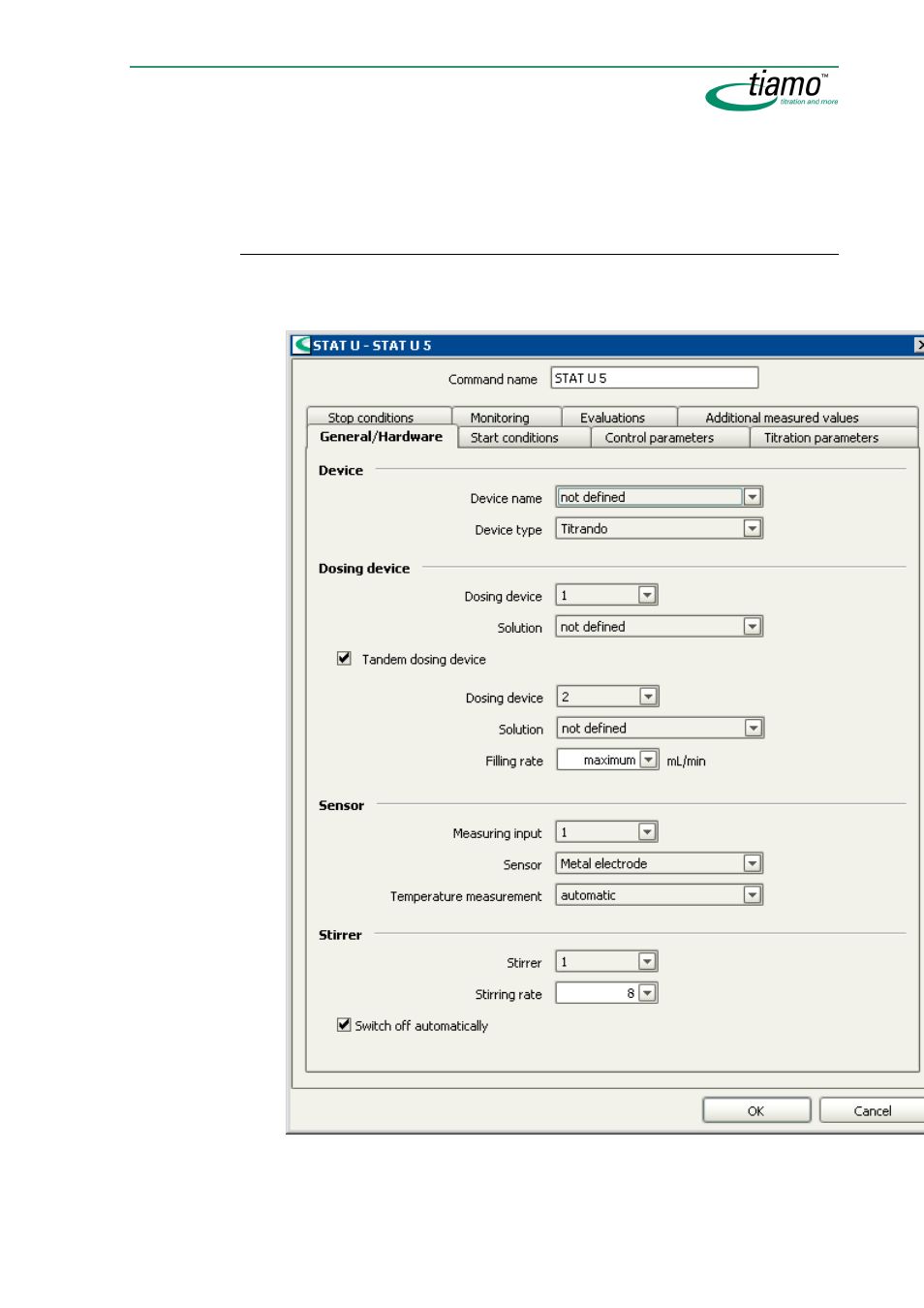This screenshot has width=924, height=1308.
Task: Click the Command name input field
Action: pyautogui.click(x=654, y=378)
